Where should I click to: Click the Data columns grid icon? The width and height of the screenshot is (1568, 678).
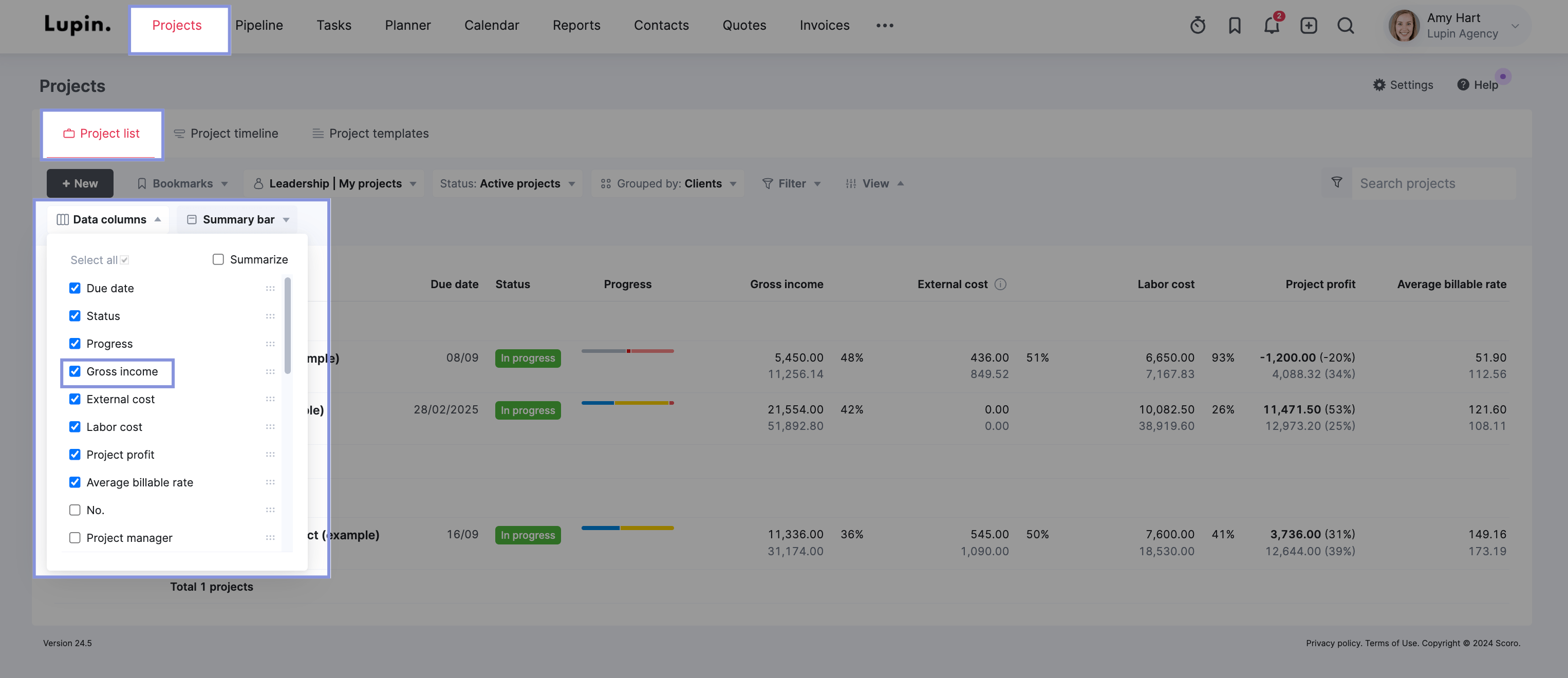click(x=62, y=219)
